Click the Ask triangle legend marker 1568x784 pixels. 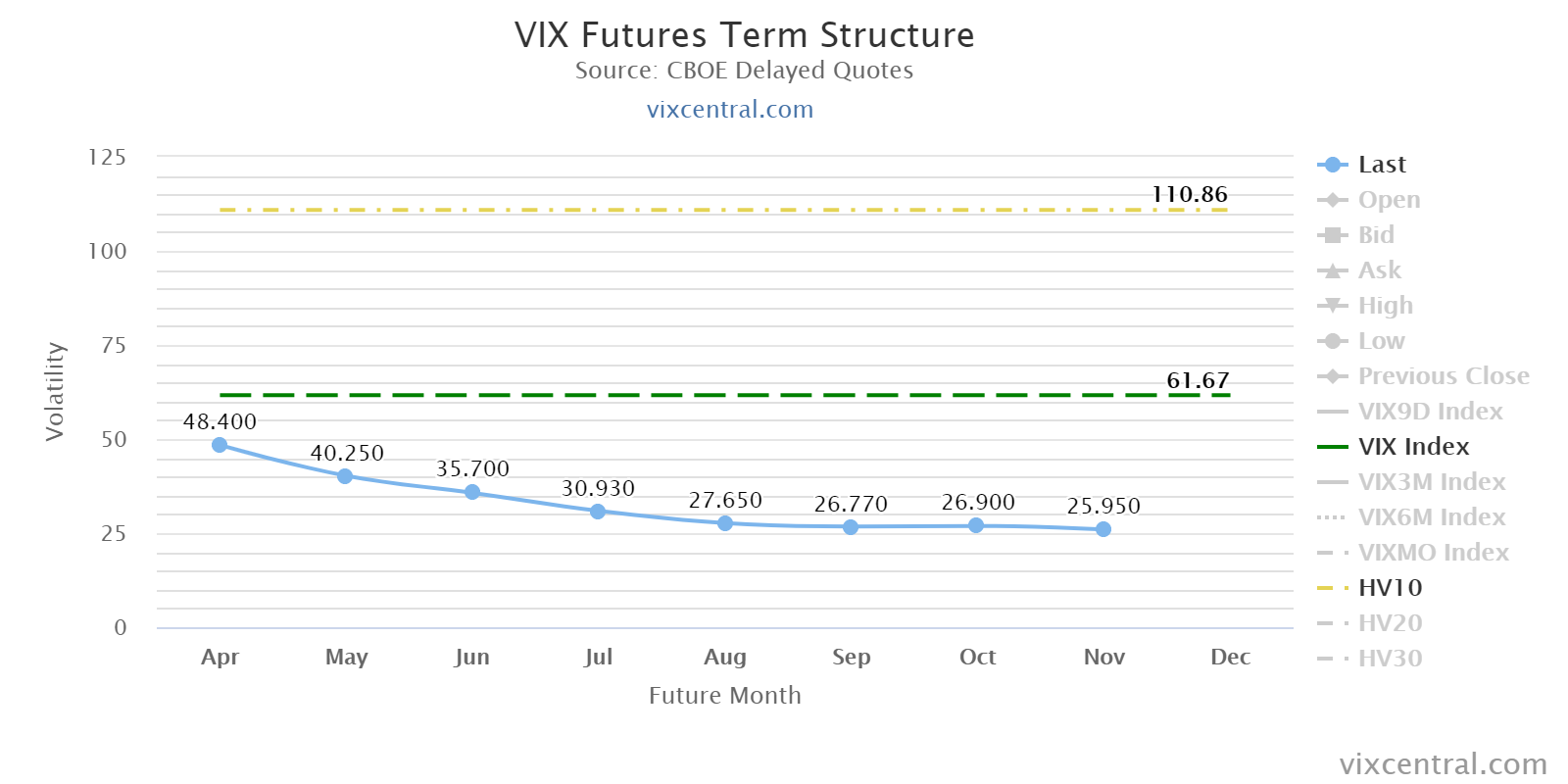click(1332, 270)
